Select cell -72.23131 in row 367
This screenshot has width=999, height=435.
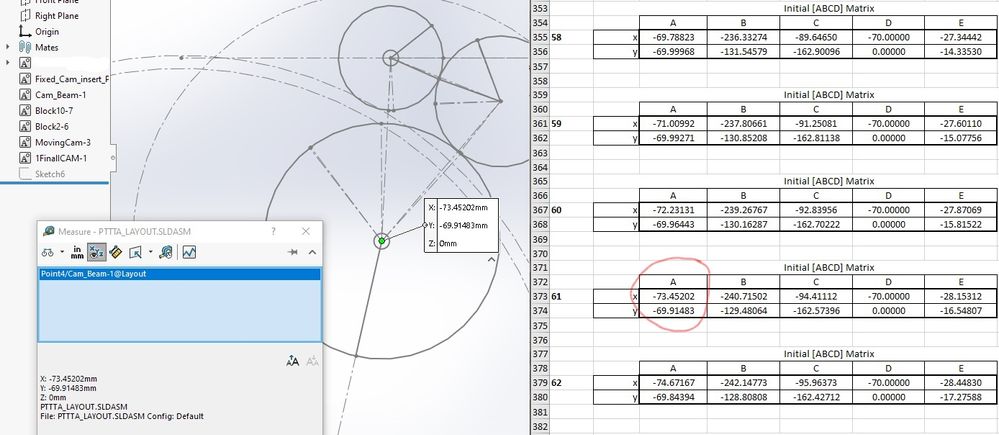click(673, 210)
